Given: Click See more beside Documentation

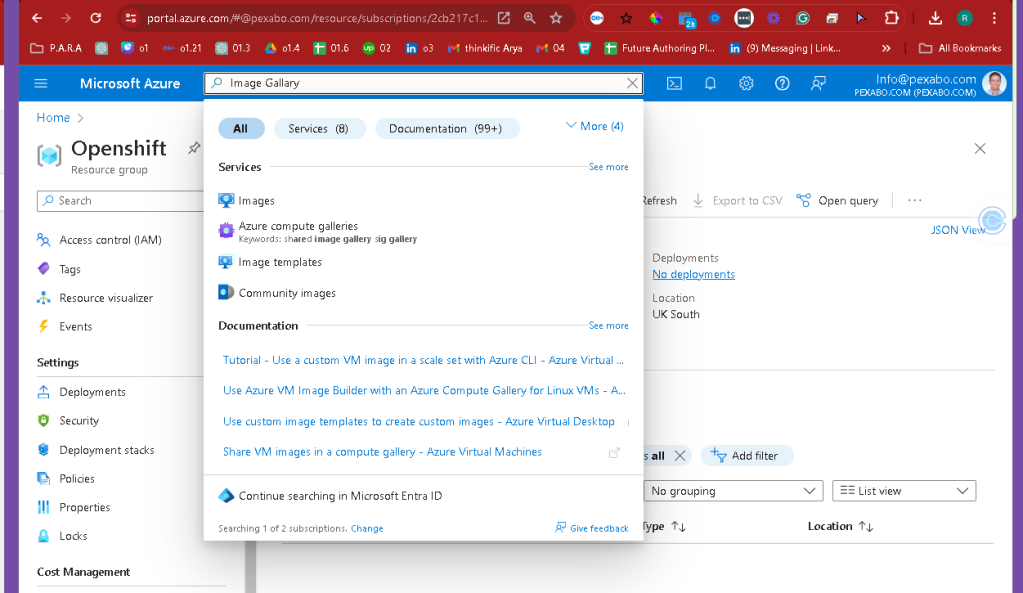Looking at the screenshot, I should [x=609, y=326].
